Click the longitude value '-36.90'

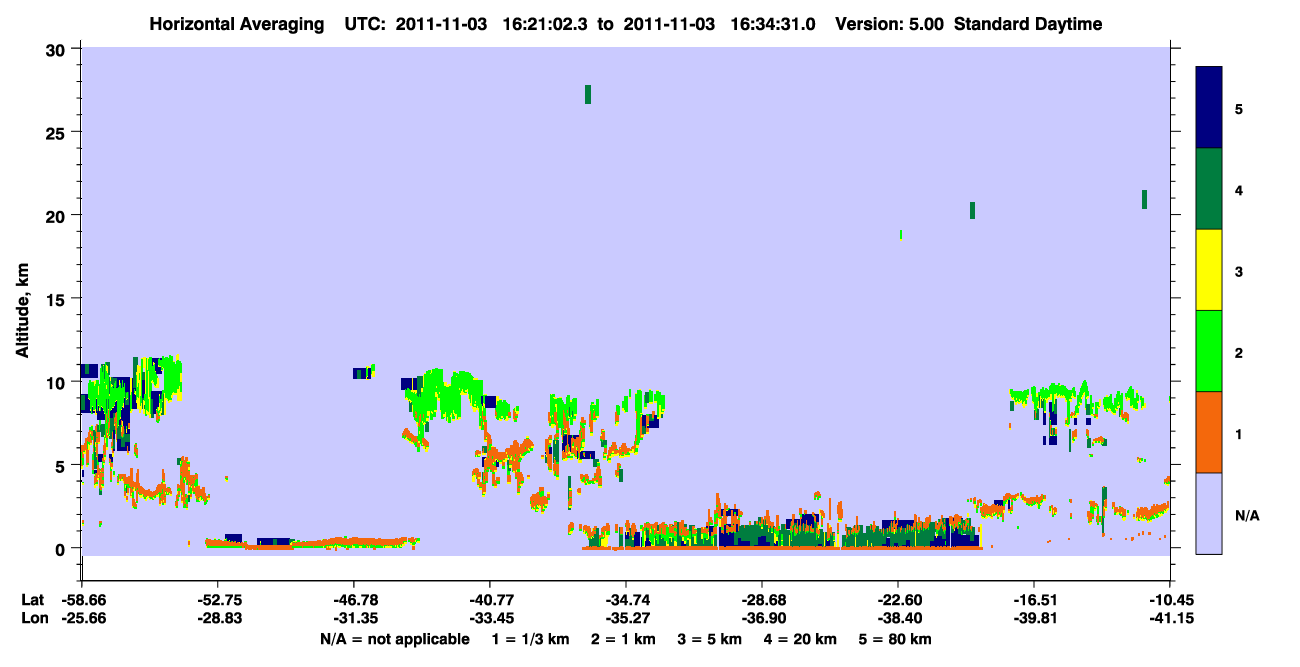coord(762,619)
